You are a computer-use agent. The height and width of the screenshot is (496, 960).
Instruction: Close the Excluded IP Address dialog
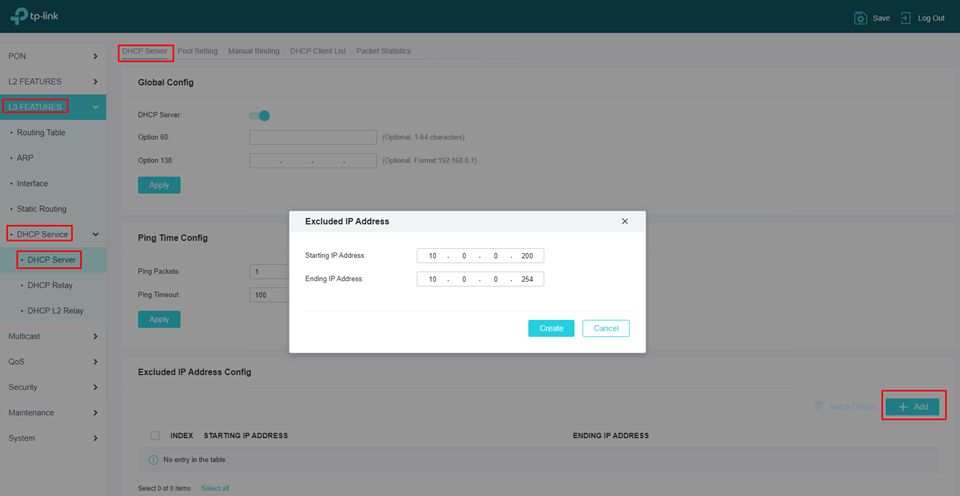(x=625, y=221)
